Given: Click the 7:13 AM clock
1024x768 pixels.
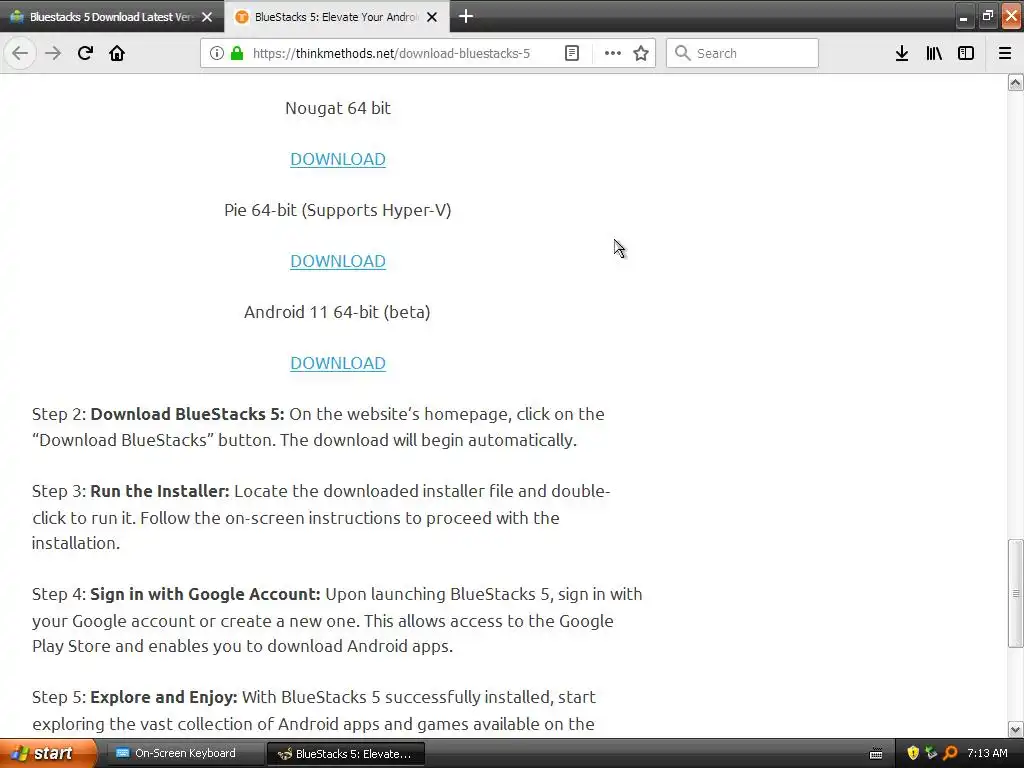Looking at the screenshot, I should pyautogui.click(x=987, y=753).
